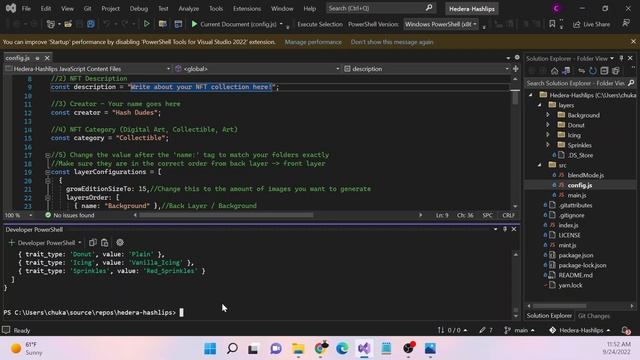Open the Git menu
This screenshot has width=640, height=360.
pos(87,8)
